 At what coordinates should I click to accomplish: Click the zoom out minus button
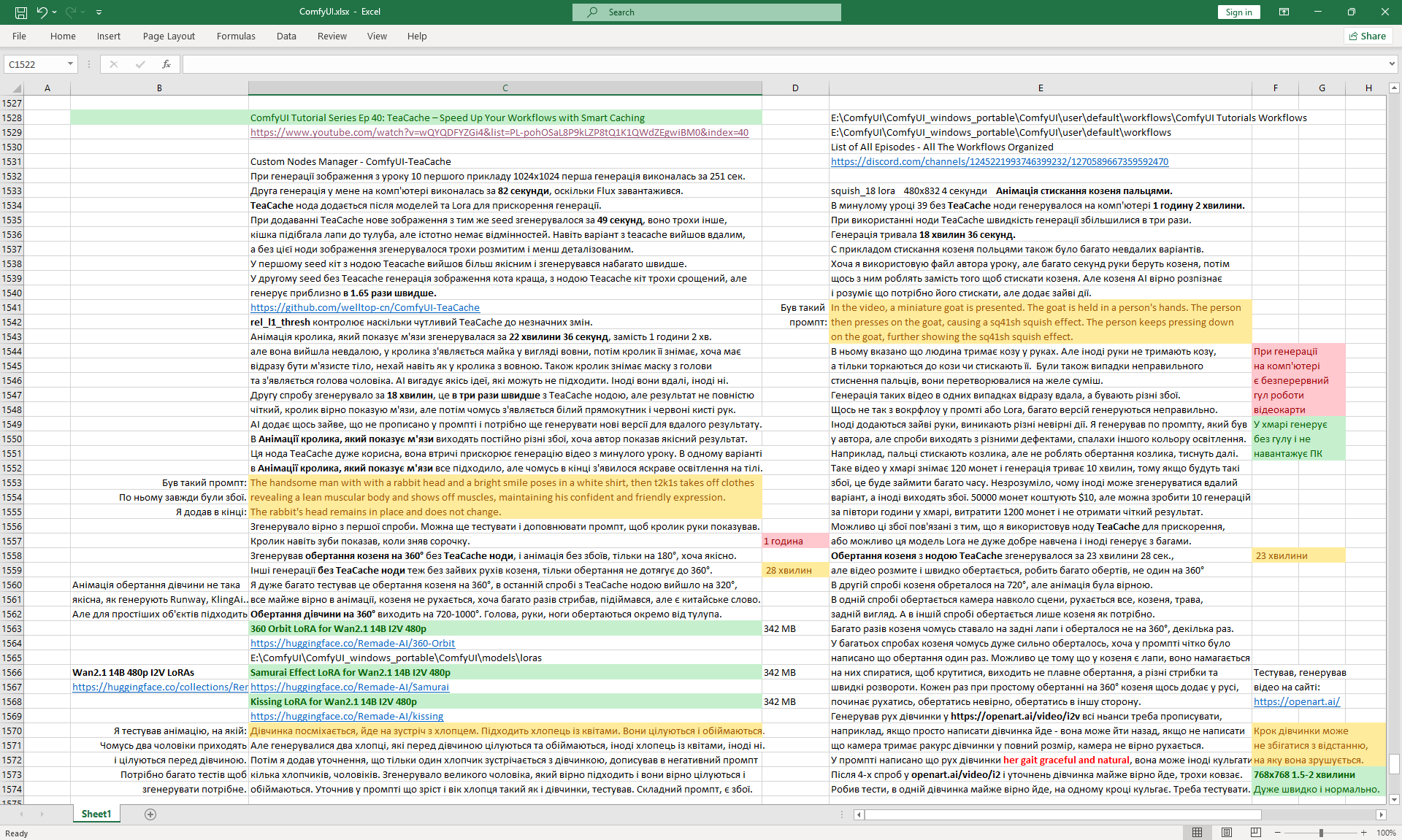[1277, 833]
